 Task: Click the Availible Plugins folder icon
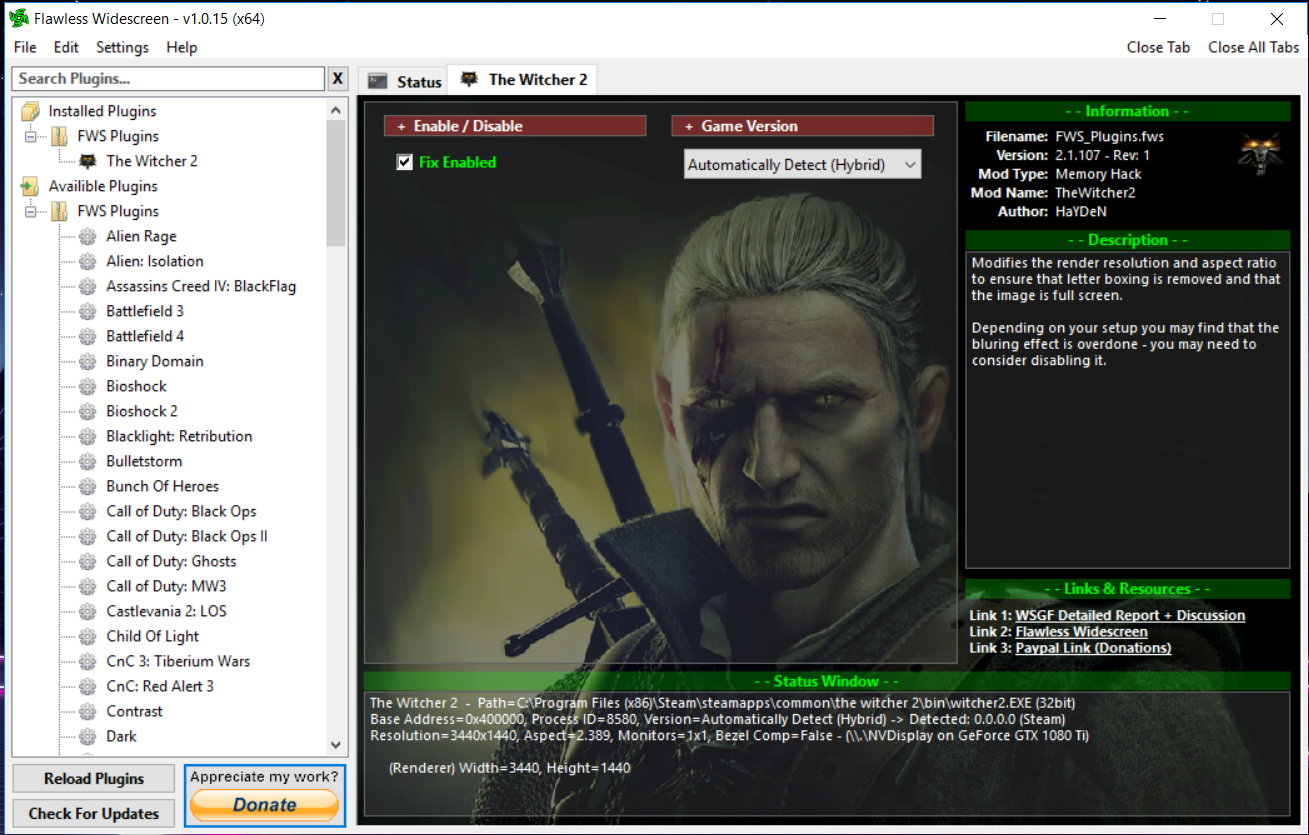click(x=31, y=186)
